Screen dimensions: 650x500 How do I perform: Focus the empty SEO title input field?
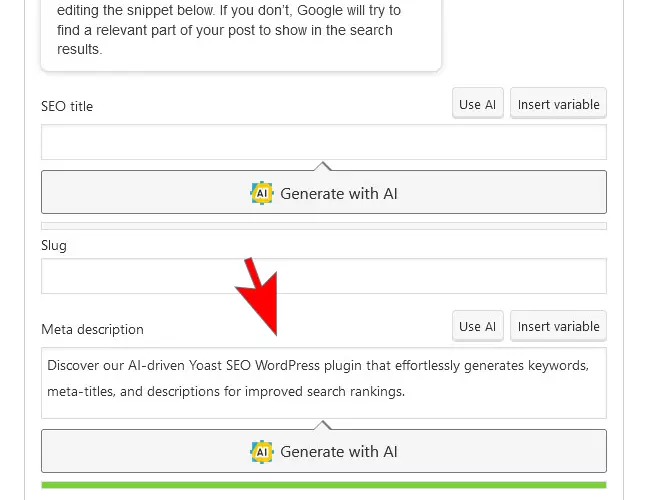point(323,142)
